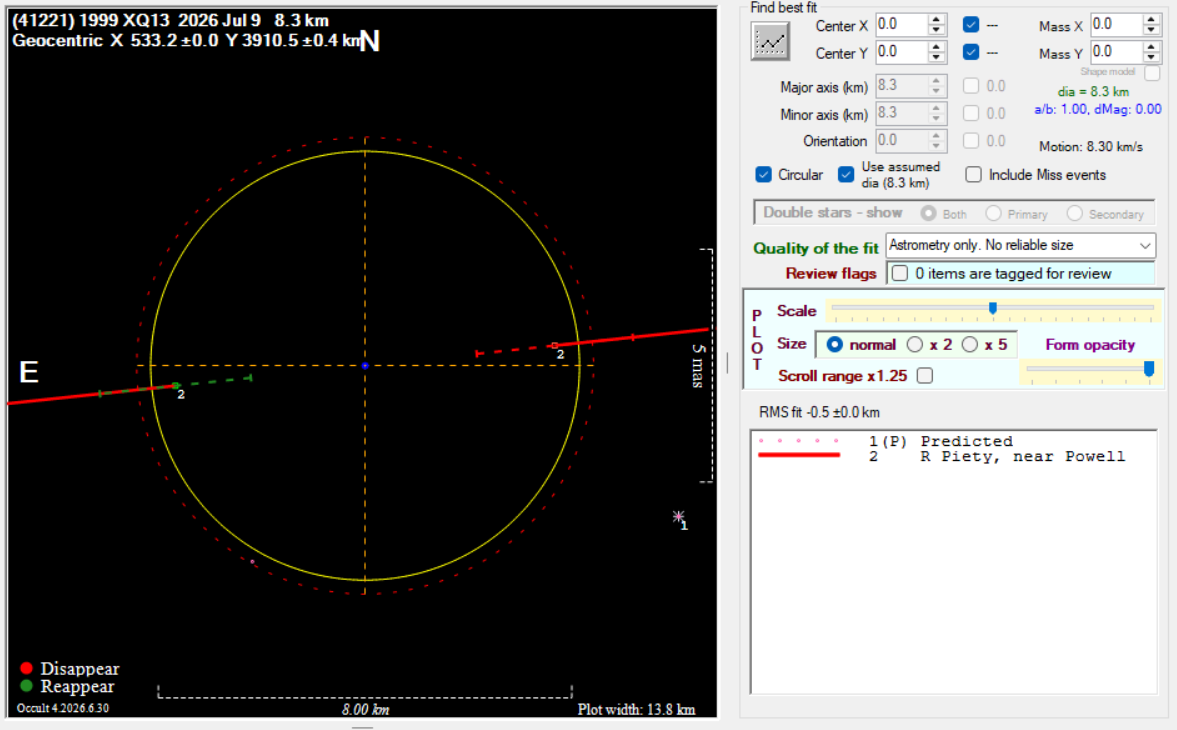The image size is (1177, 730).
Task: Select the x 5 plot Size option
Action: pos(970,344)
